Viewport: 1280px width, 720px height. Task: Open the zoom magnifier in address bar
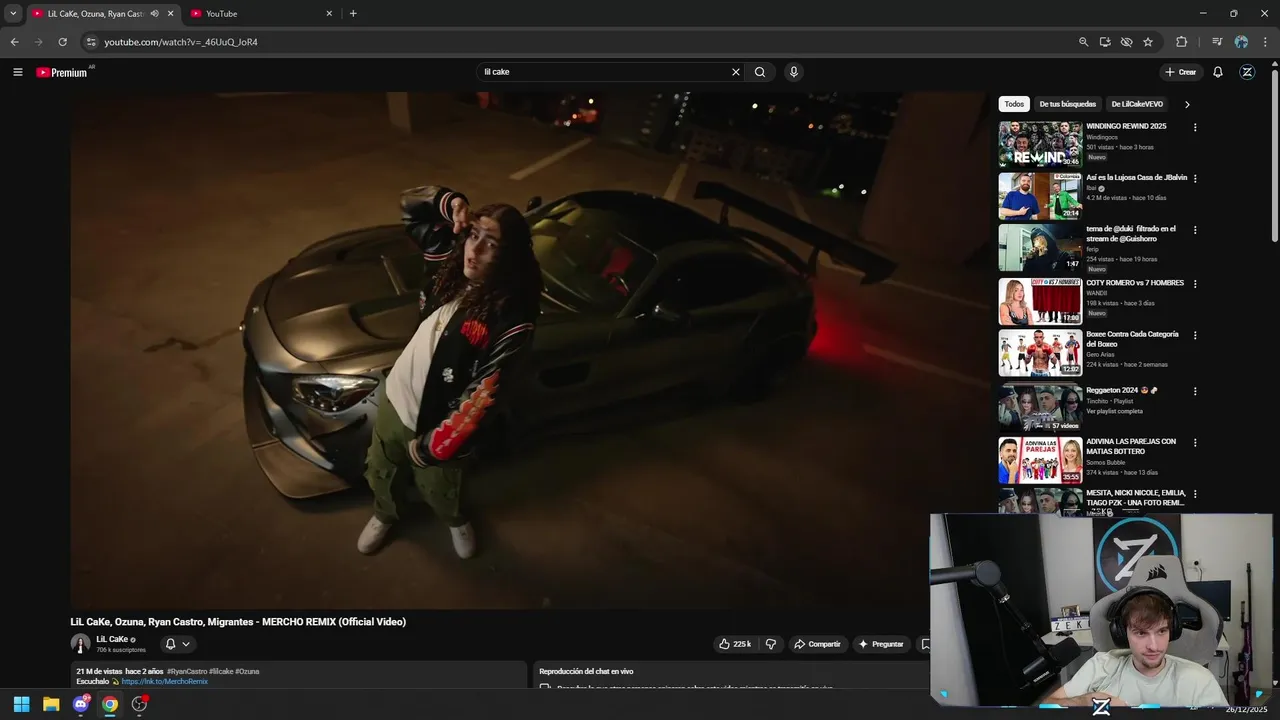(1083, 42)
